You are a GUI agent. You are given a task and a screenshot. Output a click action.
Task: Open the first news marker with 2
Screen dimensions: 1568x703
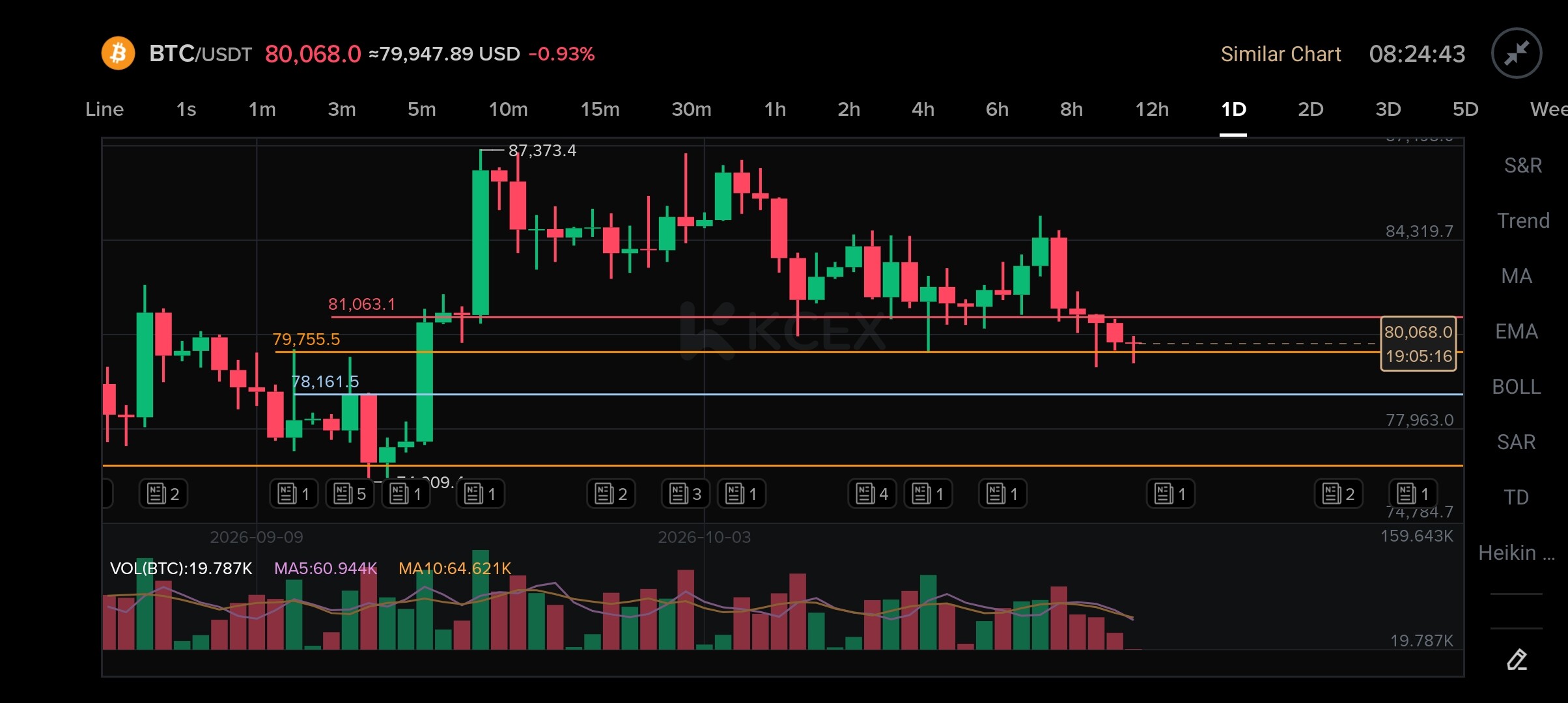pyautogui.click(x=163, y=494)
